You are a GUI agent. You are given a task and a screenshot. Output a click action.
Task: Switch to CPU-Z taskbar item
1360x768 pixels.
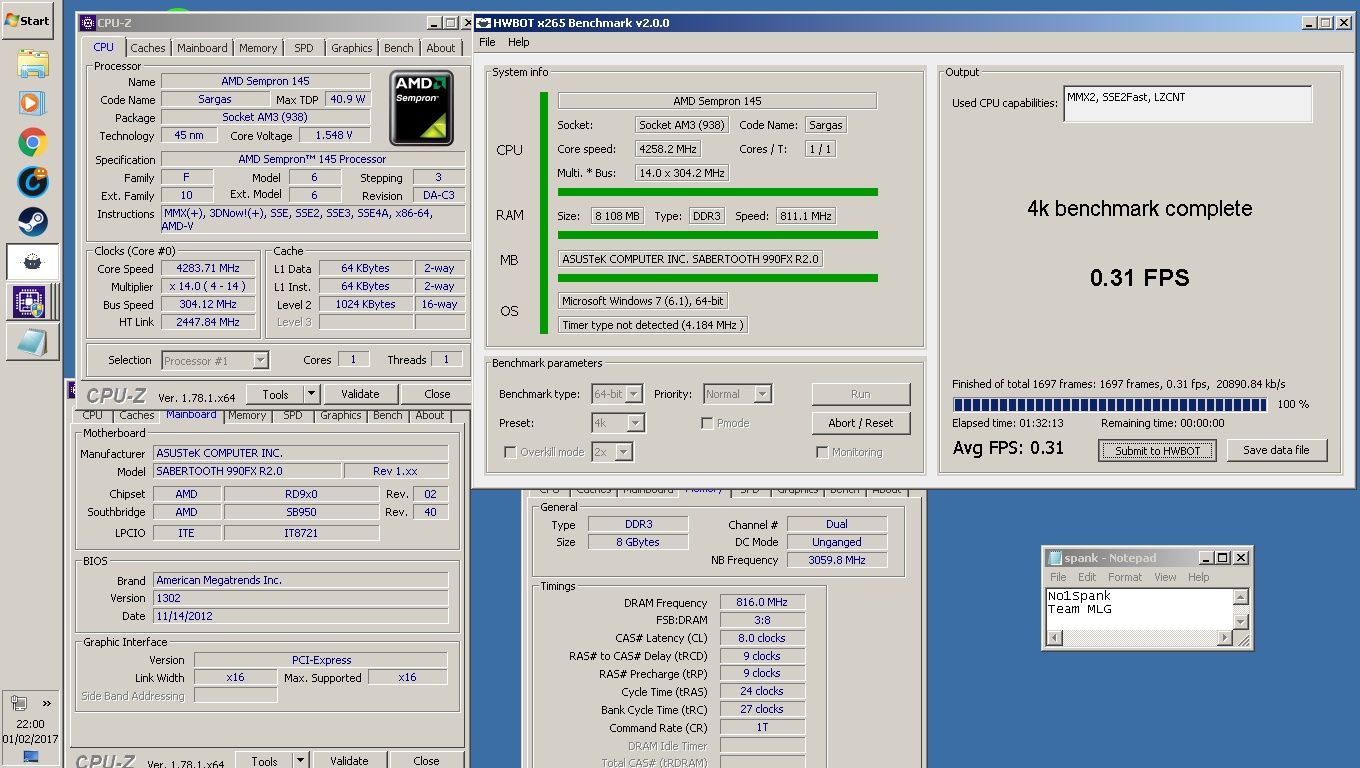tap(32, 301)
